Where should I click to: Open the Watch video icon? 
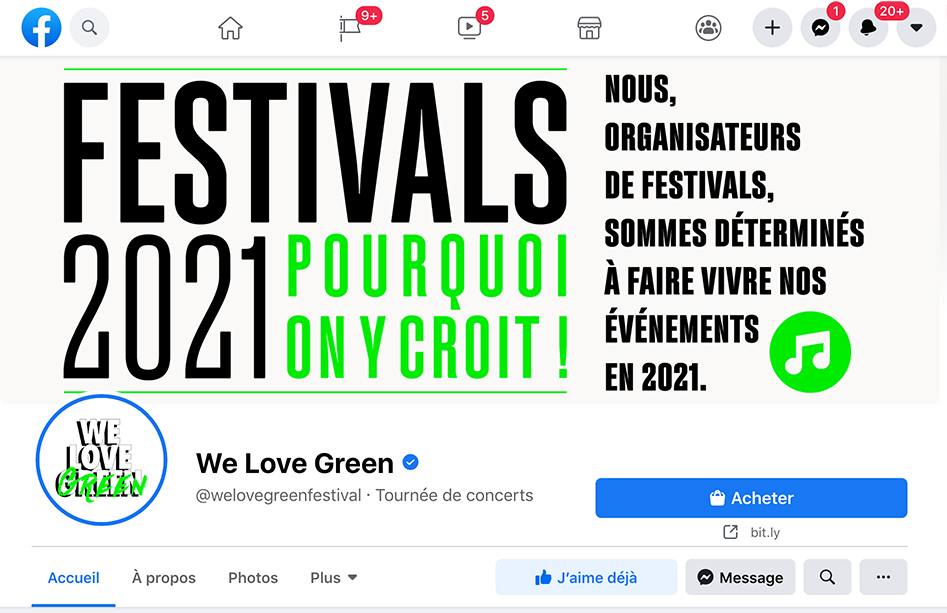[x=469, y=28]
